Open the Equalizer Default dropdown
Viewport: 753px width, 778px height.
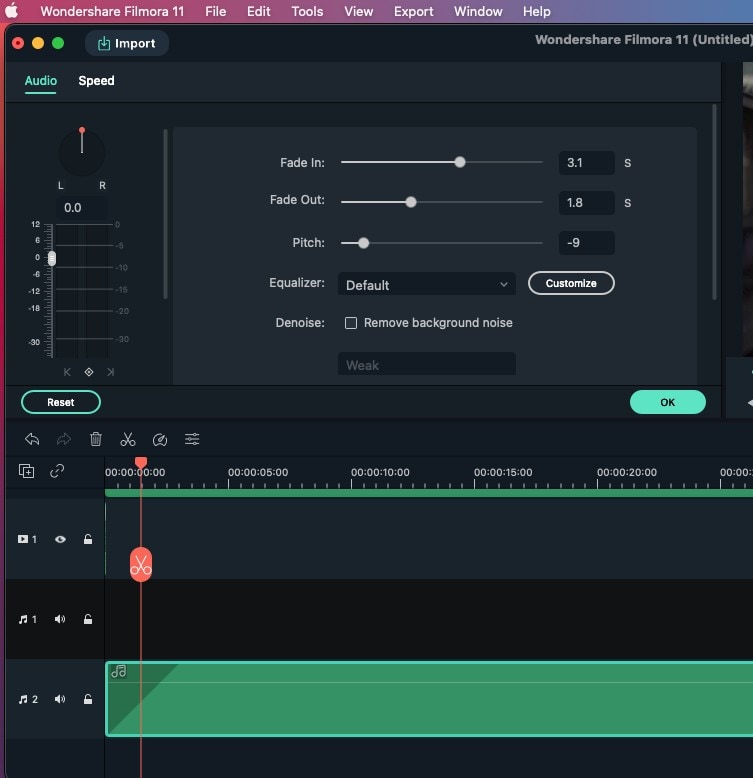tap(427, 284)
